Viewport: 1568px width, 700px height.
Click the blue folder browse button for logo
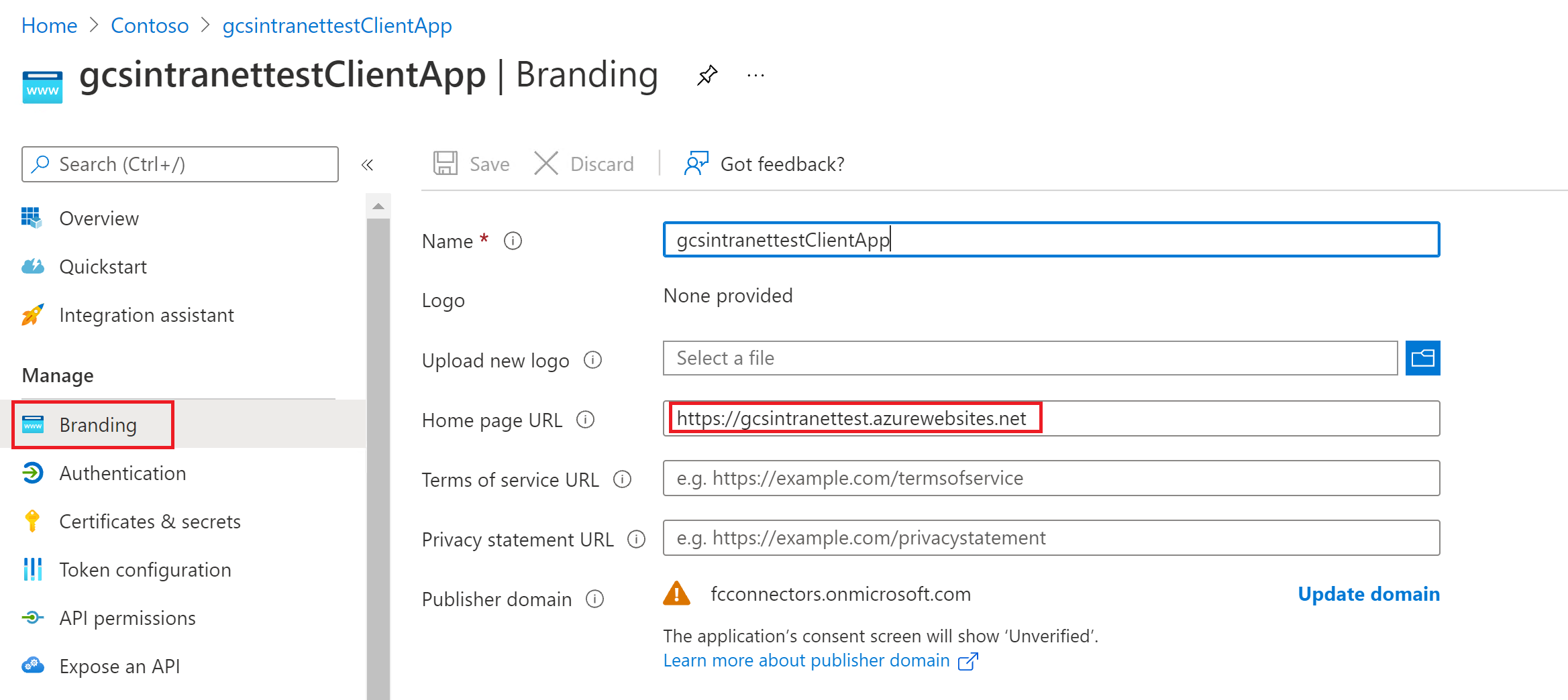point(1422,358)
